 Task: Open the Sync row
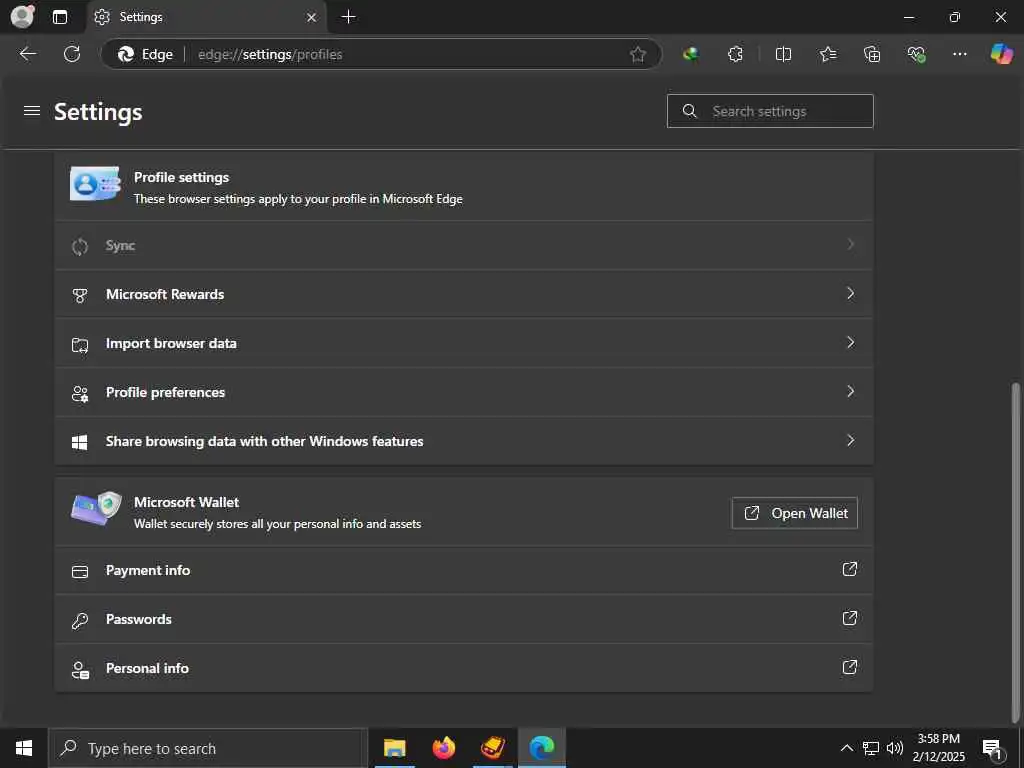tap(464, 246)
